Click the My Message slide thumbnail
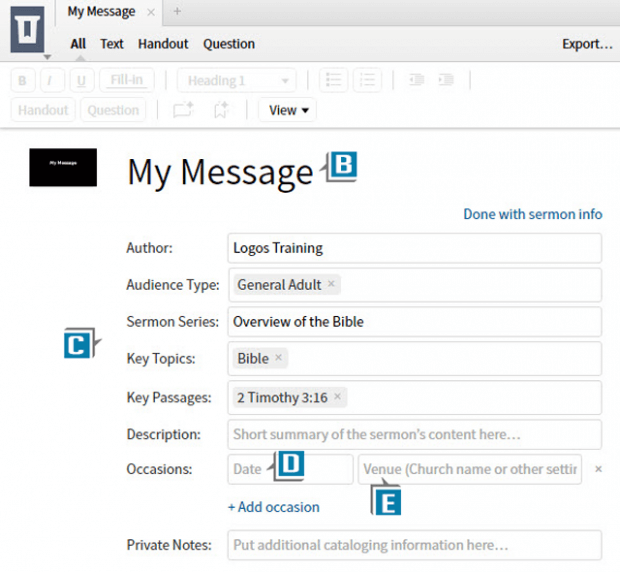 (63, 167)
